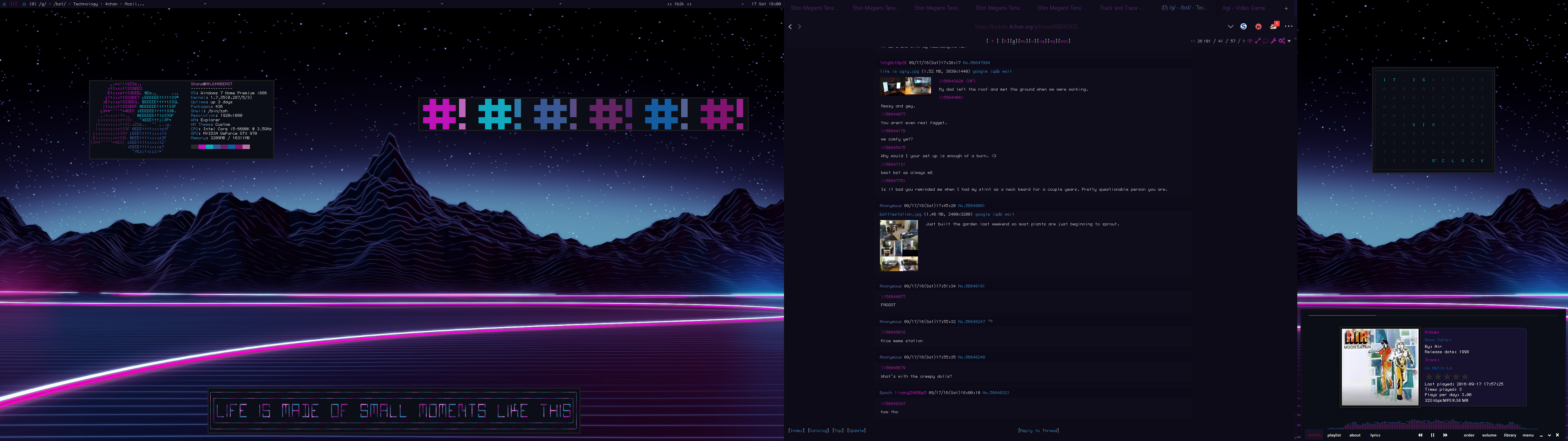Toggle thread visibility with the eye icon

coord(1250,41)
